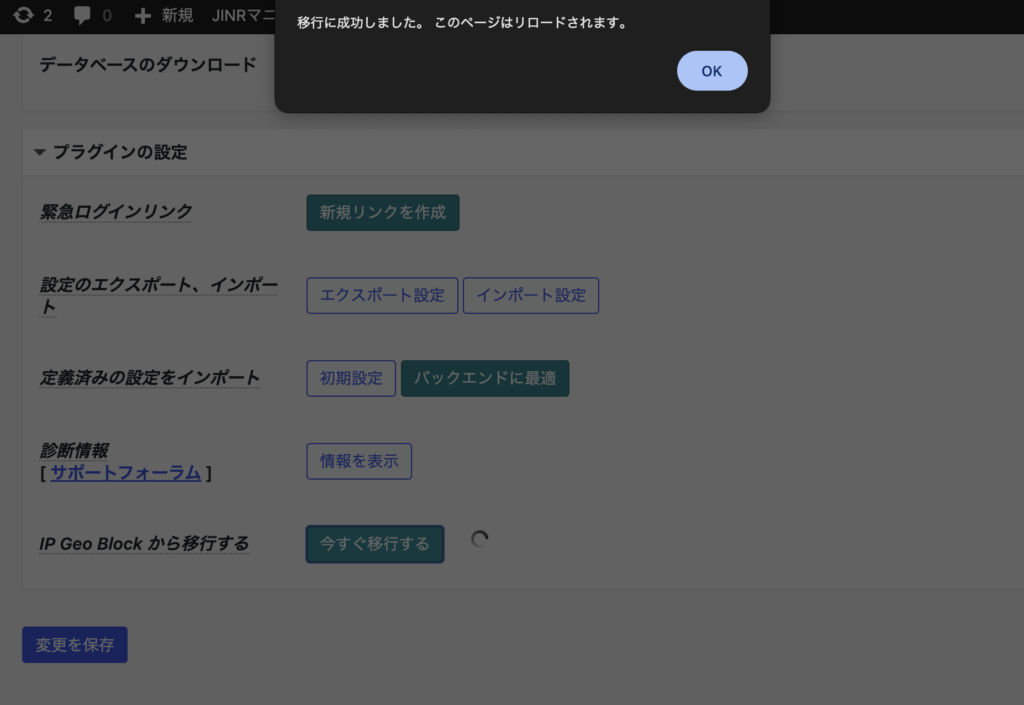Click the updates icon in admin bar

[23, 16]
